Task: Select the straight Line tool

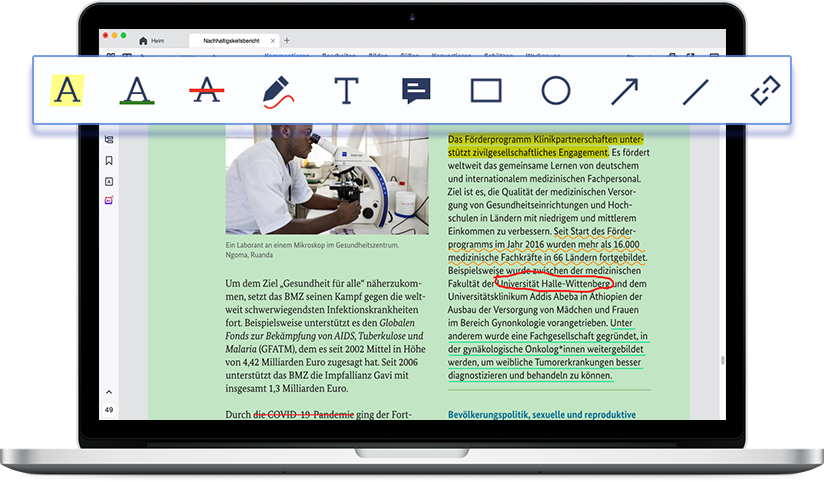Action: coord(695,91)
